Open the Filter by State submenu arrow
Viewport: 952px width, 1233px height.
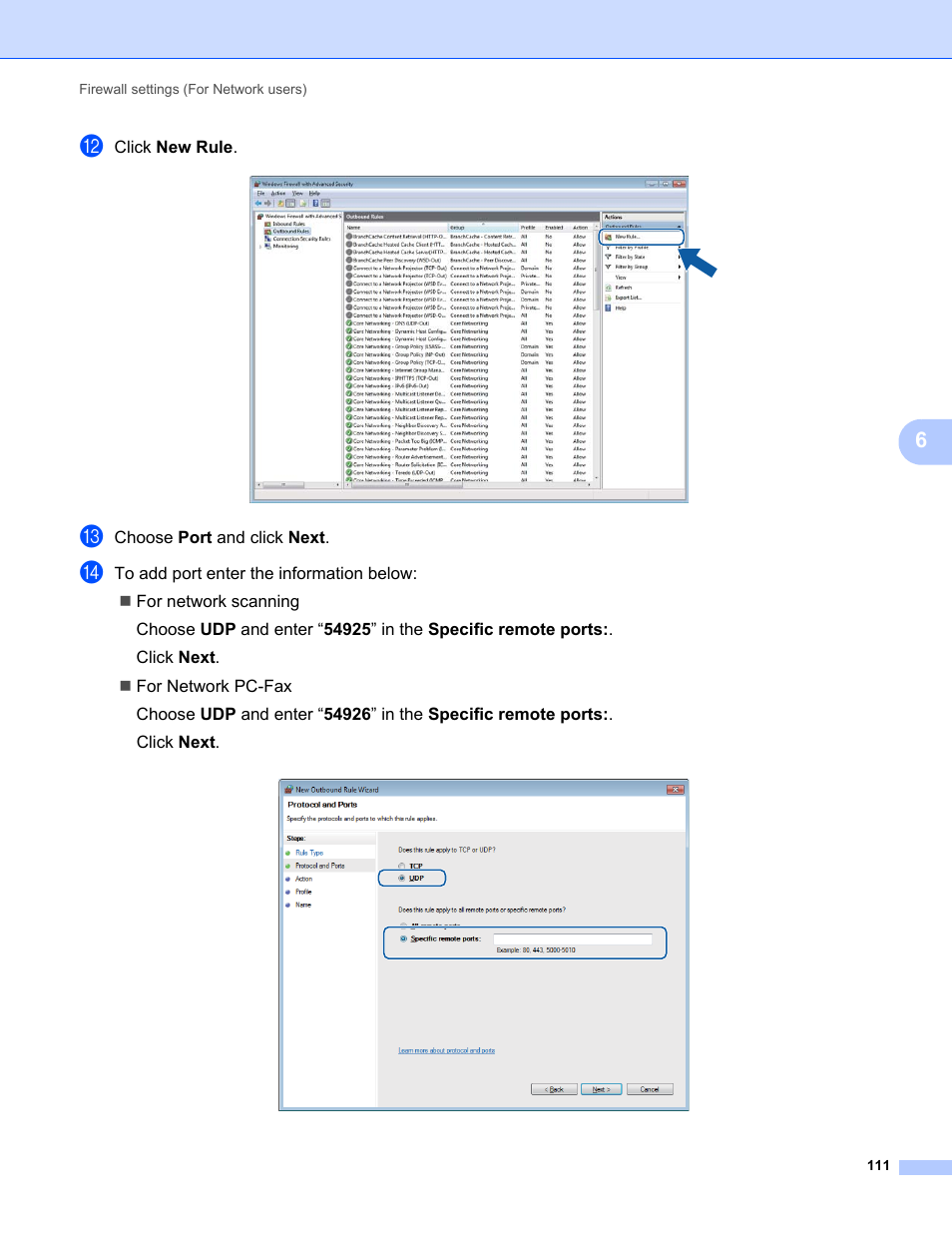tap(680, 257)
